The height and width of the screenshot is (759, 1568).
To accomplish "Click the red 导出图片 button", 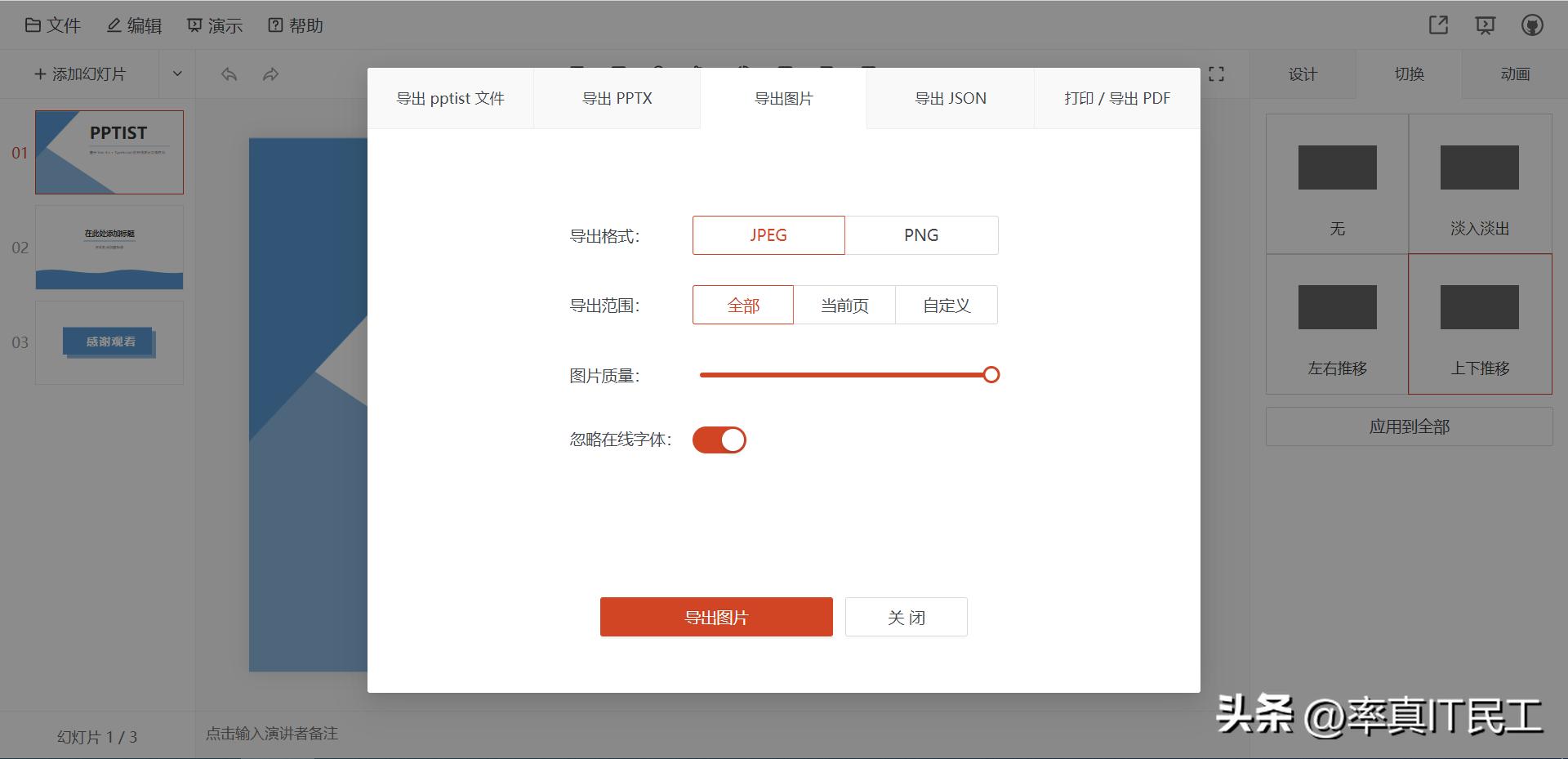I will click(x=716, y=617).
